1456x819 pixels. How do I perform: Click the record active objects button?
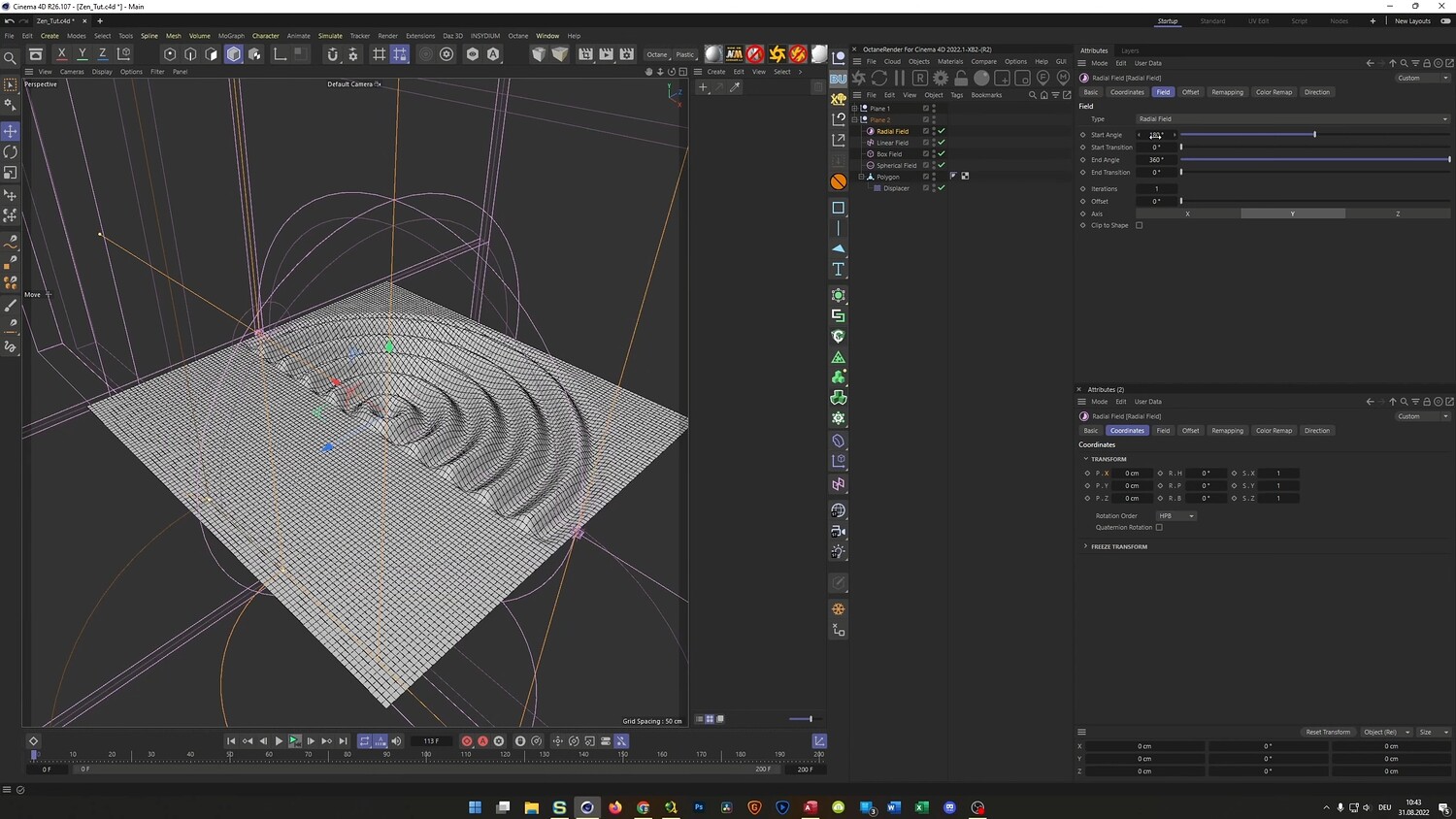(x=467, y=741)
